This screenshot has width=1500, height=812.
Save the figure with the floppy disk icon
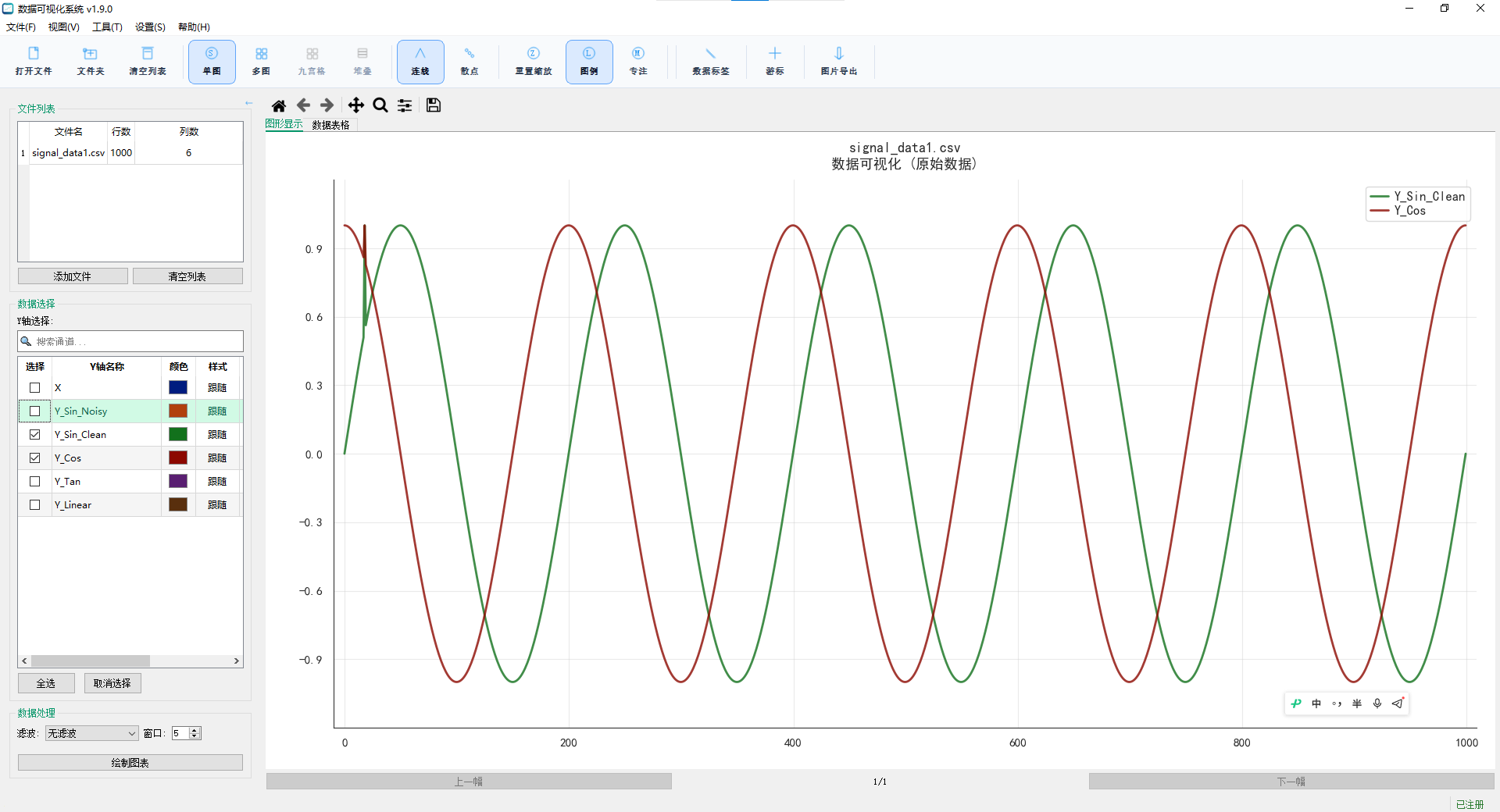click(434, 105)
